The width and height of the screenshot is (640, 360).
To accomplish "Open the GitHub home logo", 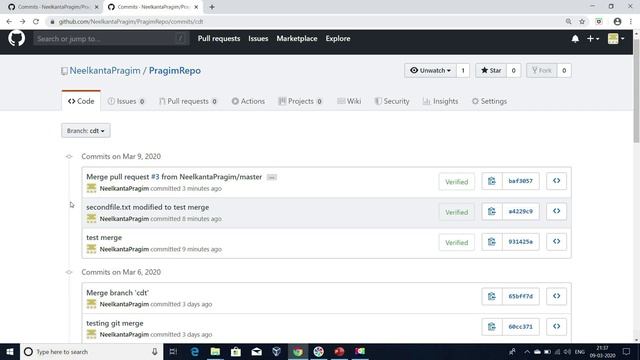I will click(17, 38).
